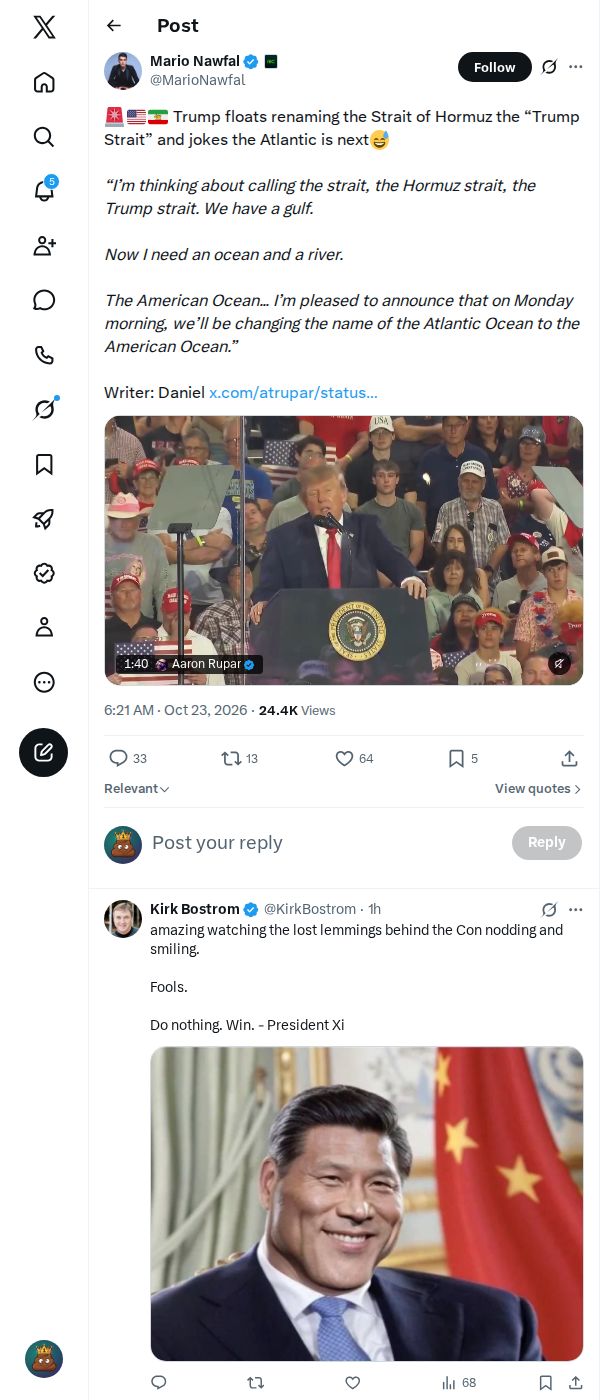
Task: Open the Profile item in sidebar
Action: 44,627
